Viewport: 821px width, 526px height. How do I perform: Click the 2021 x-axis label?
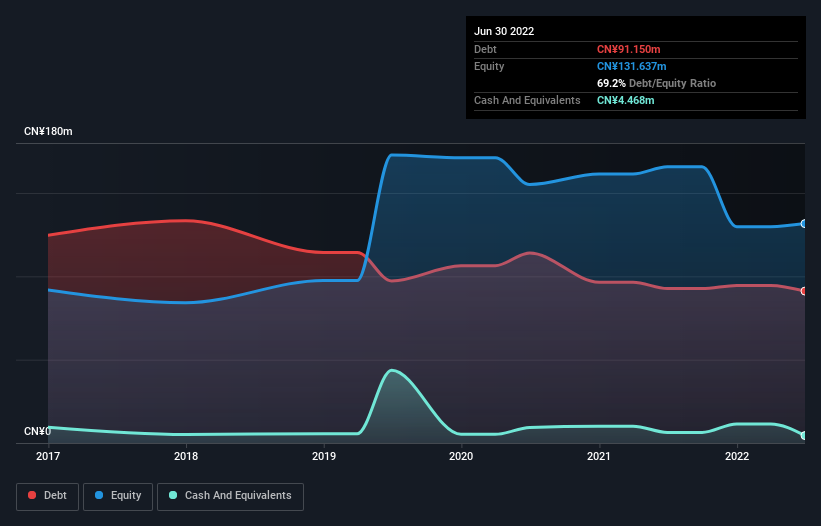coord(599,456)
